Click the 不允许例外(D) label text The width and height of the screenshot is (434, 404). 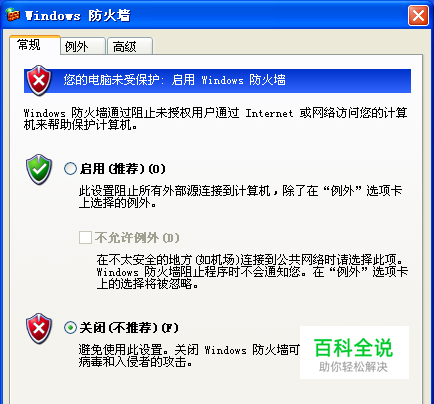point(137,238)
